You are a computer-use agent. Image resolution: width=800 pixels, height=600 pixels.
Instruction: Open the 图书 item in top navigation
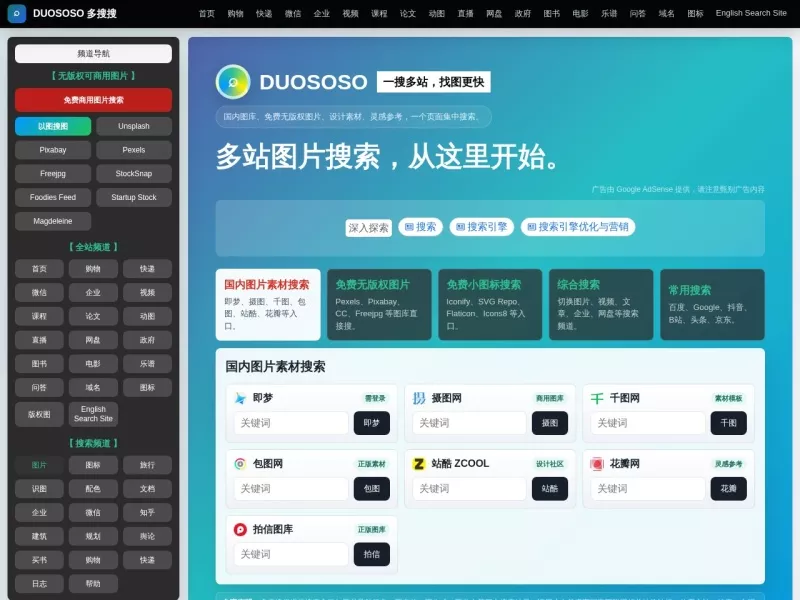pyautogui.click(x=552, y=14)
